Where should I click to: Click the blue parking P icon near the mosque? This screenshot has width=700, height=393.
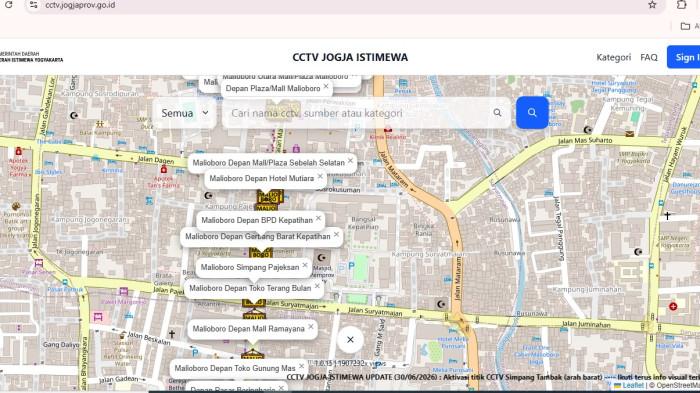[x=351, y=266]
